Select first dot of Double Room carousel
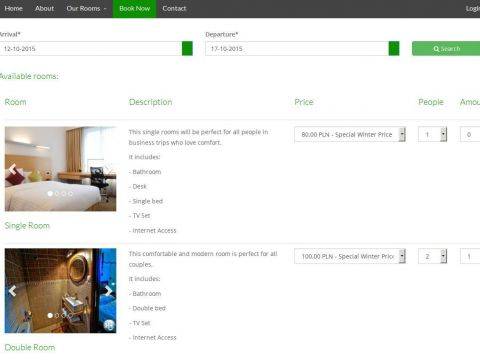 (x=50, y=315)
